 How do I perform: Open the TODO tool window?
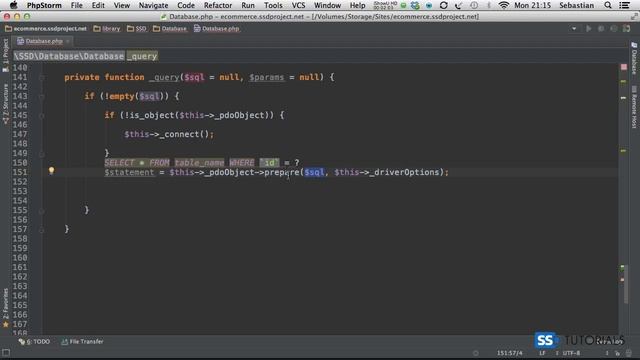point(34,342)
